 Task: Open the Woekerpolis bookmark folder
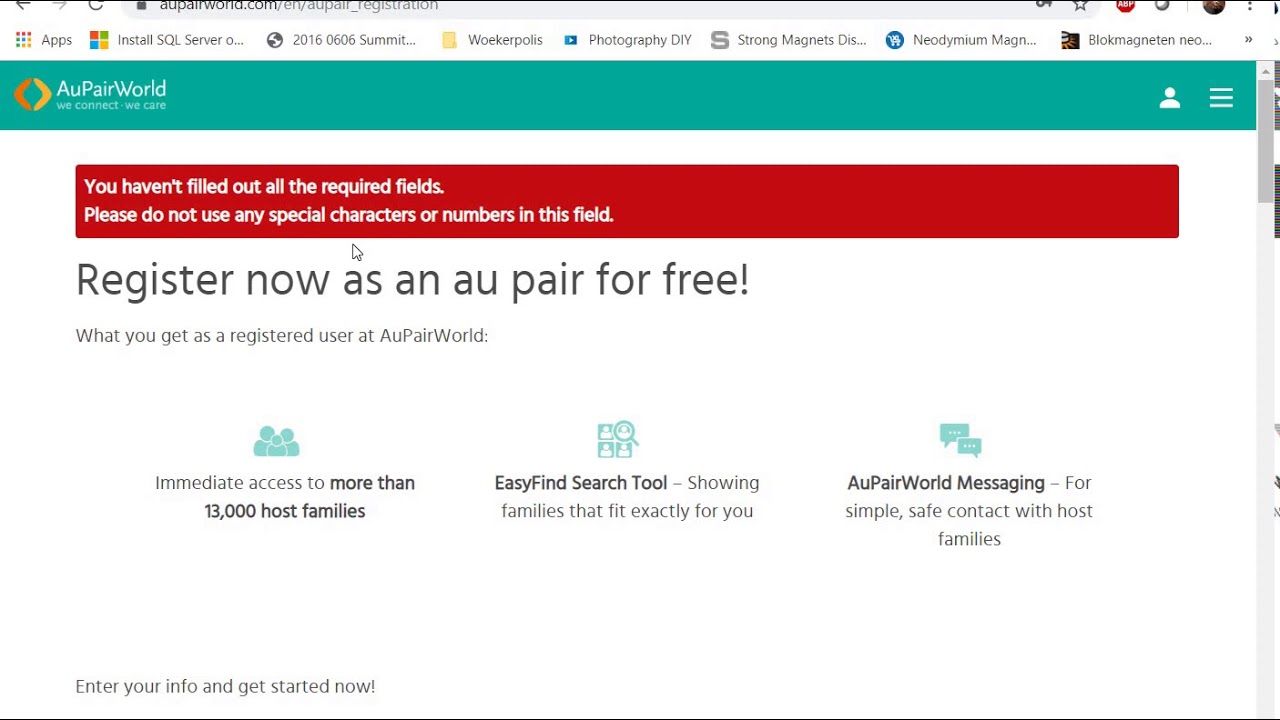pos(492,40)
